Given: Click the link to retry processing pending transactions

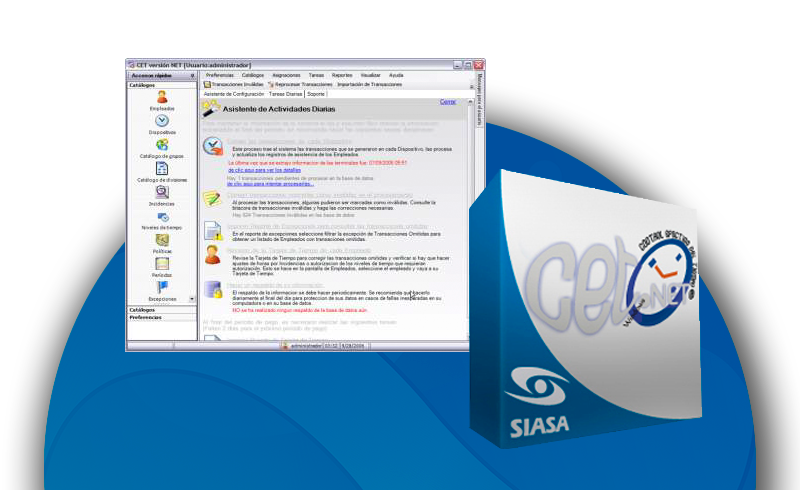Looking at the screenshot, I should pos(270,184).
